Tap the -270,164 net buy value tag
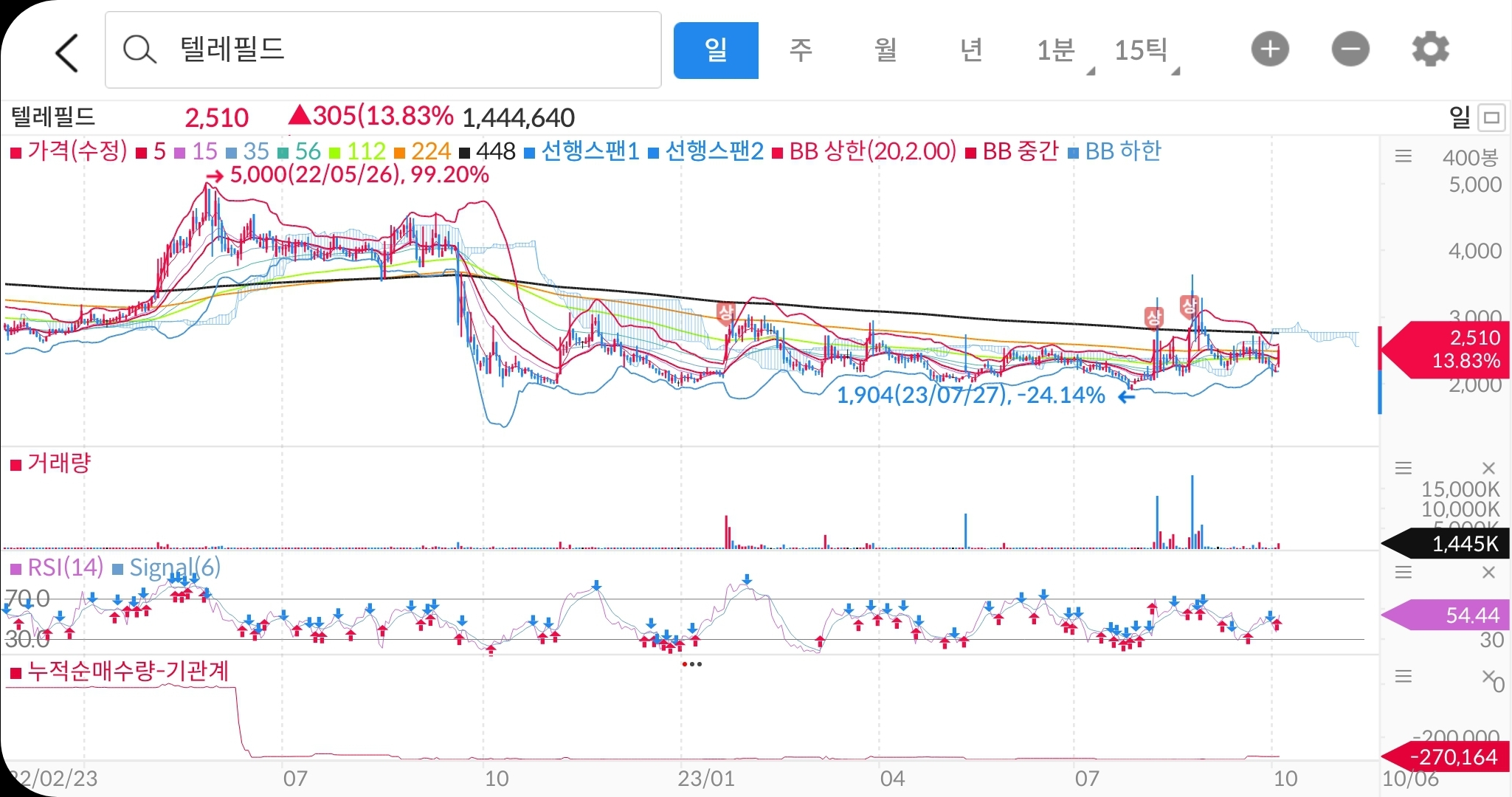The width and height of the screenshot is (1512, 797). [1445, 757]
